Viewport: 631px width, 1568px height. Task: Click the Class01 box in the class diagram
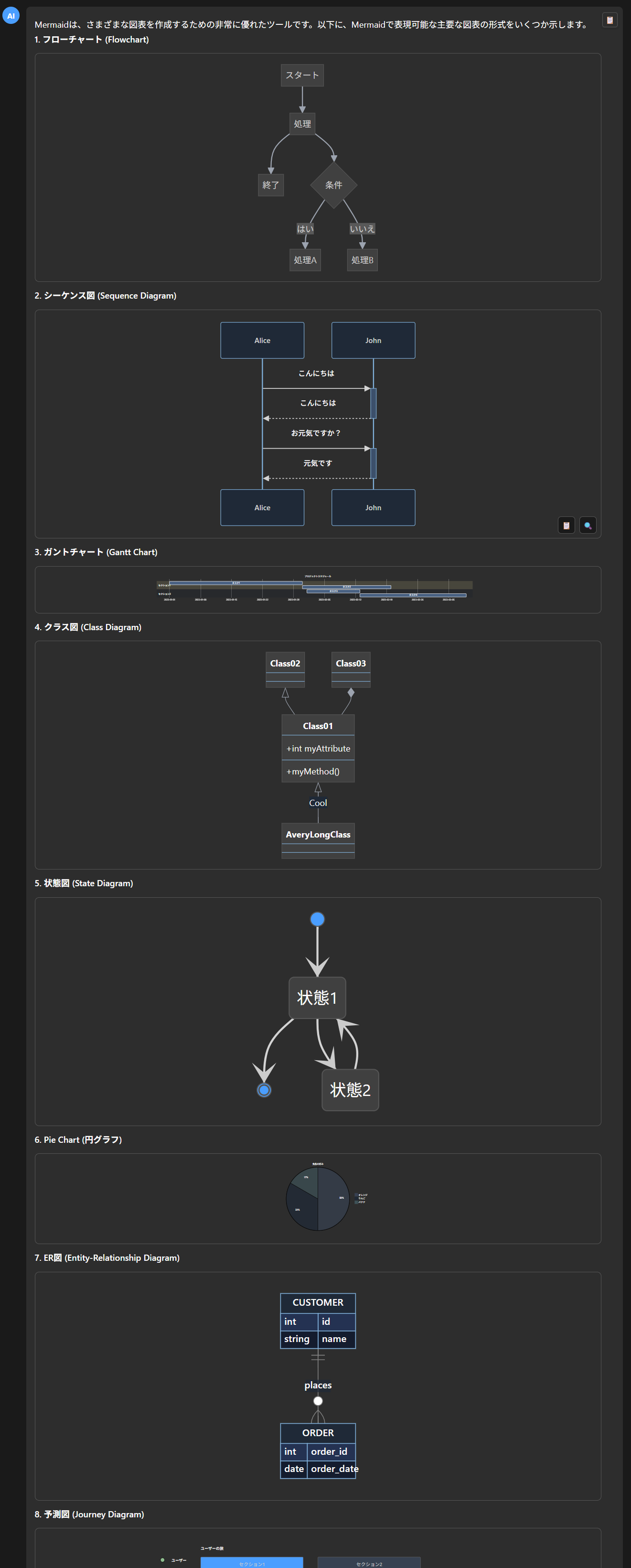click(x=318, y=726)
